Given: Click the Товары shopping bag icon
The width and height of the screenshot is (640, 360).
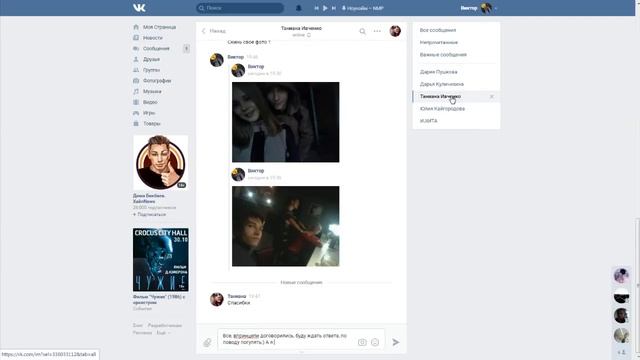Looking at the screenshot, I should [x=136, y=123].
